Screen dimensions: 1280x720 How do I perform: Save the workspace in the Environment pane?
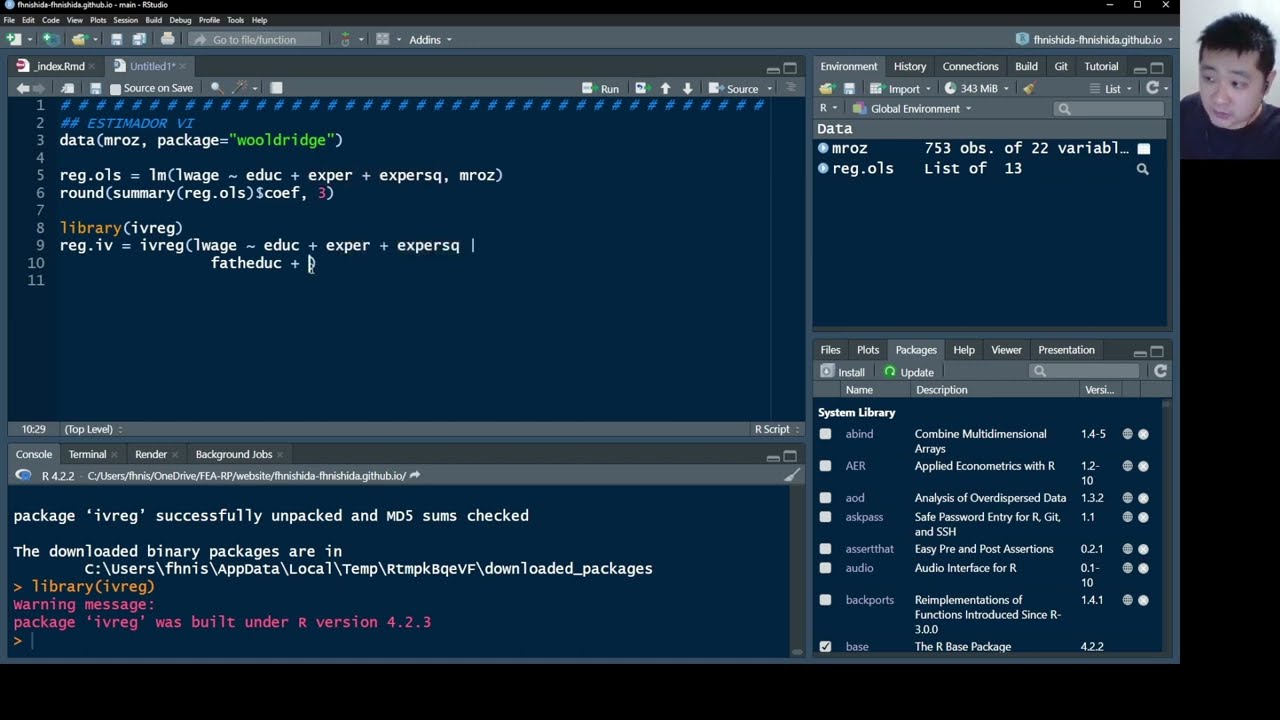tap(849, 88)
